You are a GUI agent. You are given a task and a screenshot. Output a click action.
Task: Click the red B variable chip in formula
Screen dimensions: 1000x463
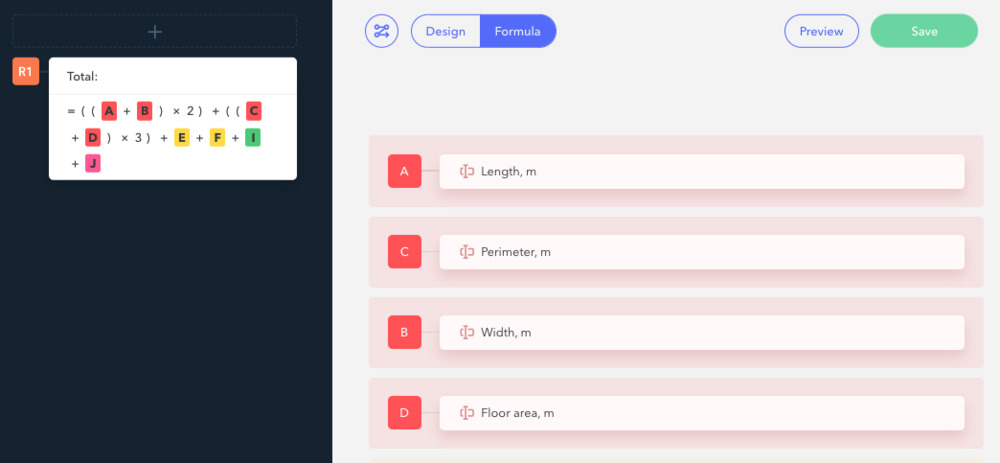(x=145, y=112)
